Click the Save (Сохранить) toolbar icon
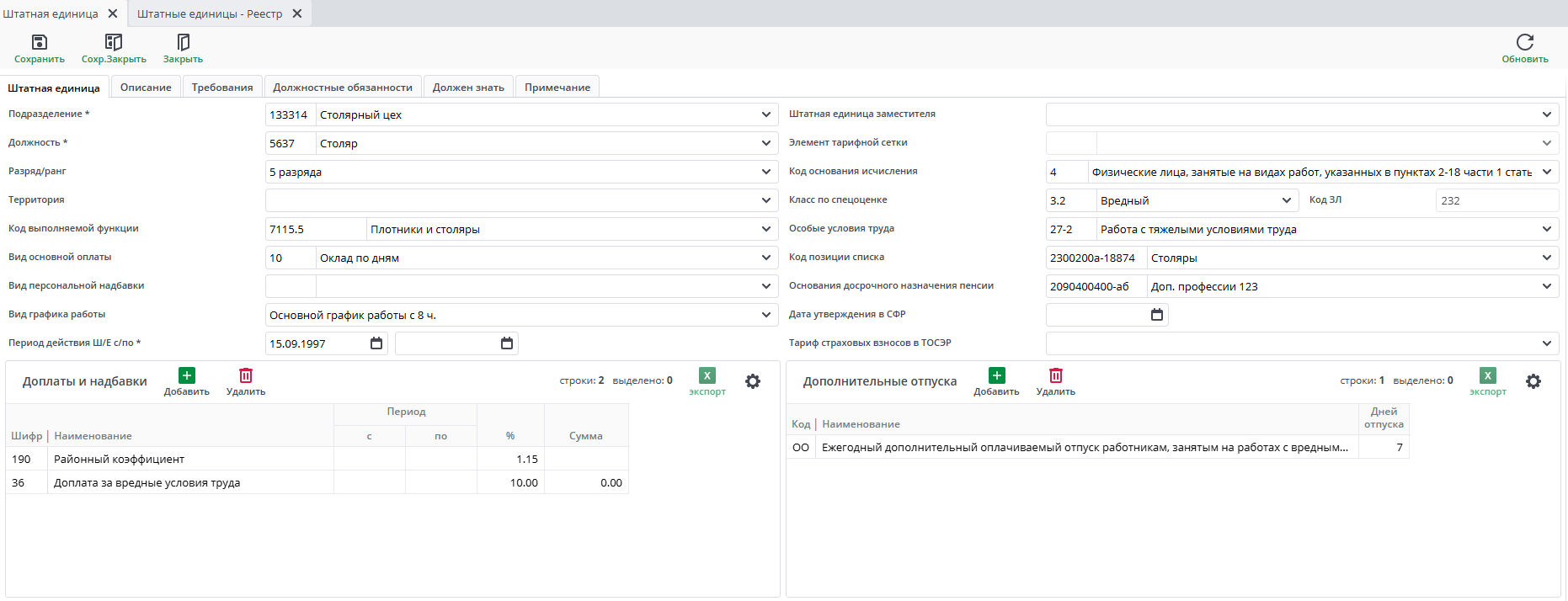This screenshot has width=1568, height=601. (x=39, y=43)
